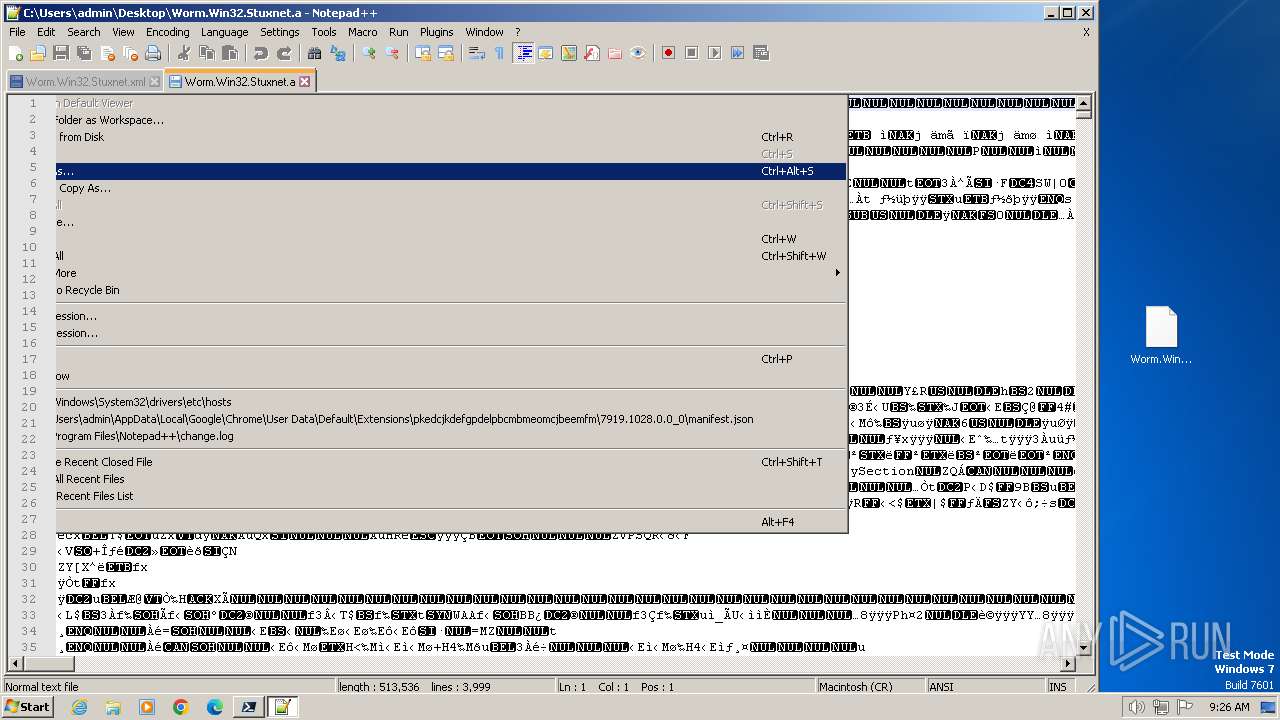Click Macintosh (CR) in status bar

point(870,687)
